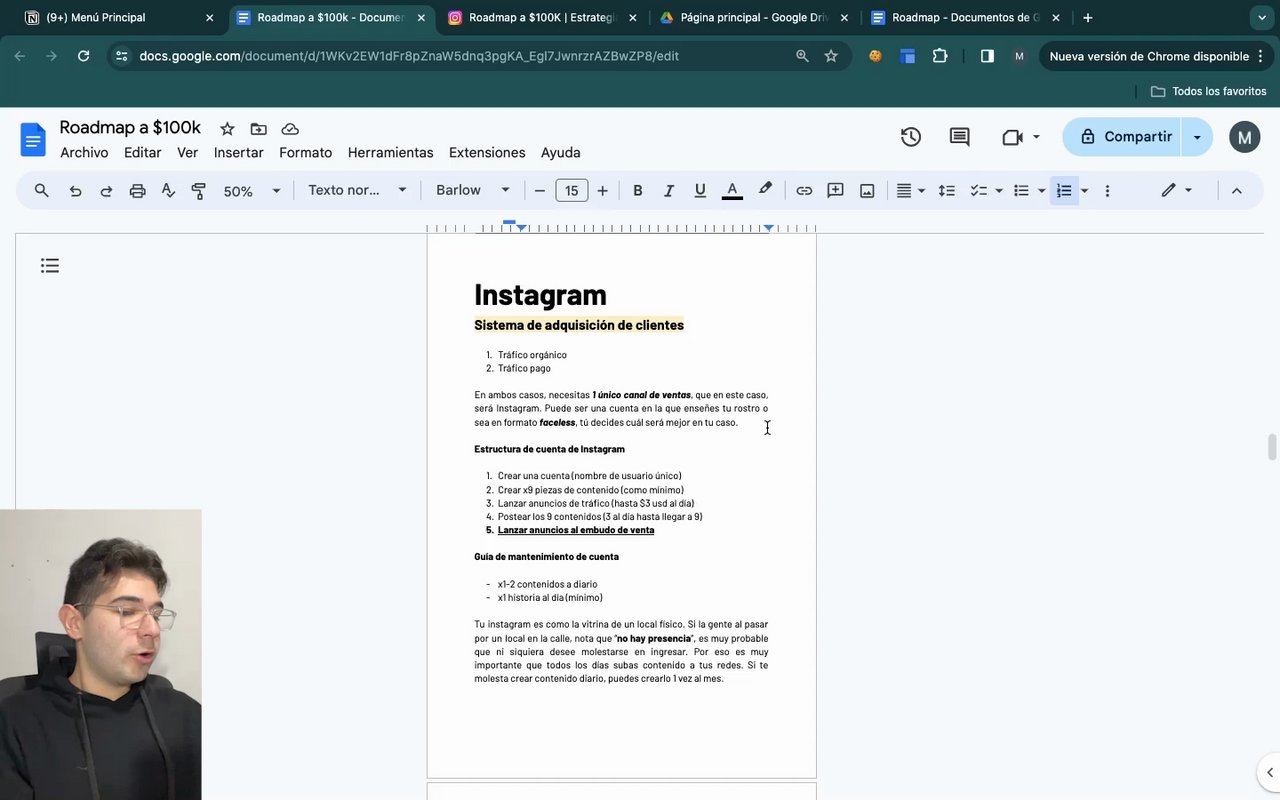Add a comment from the toolbar
The image size is (1280, 800).
click(x=835, y=190)
